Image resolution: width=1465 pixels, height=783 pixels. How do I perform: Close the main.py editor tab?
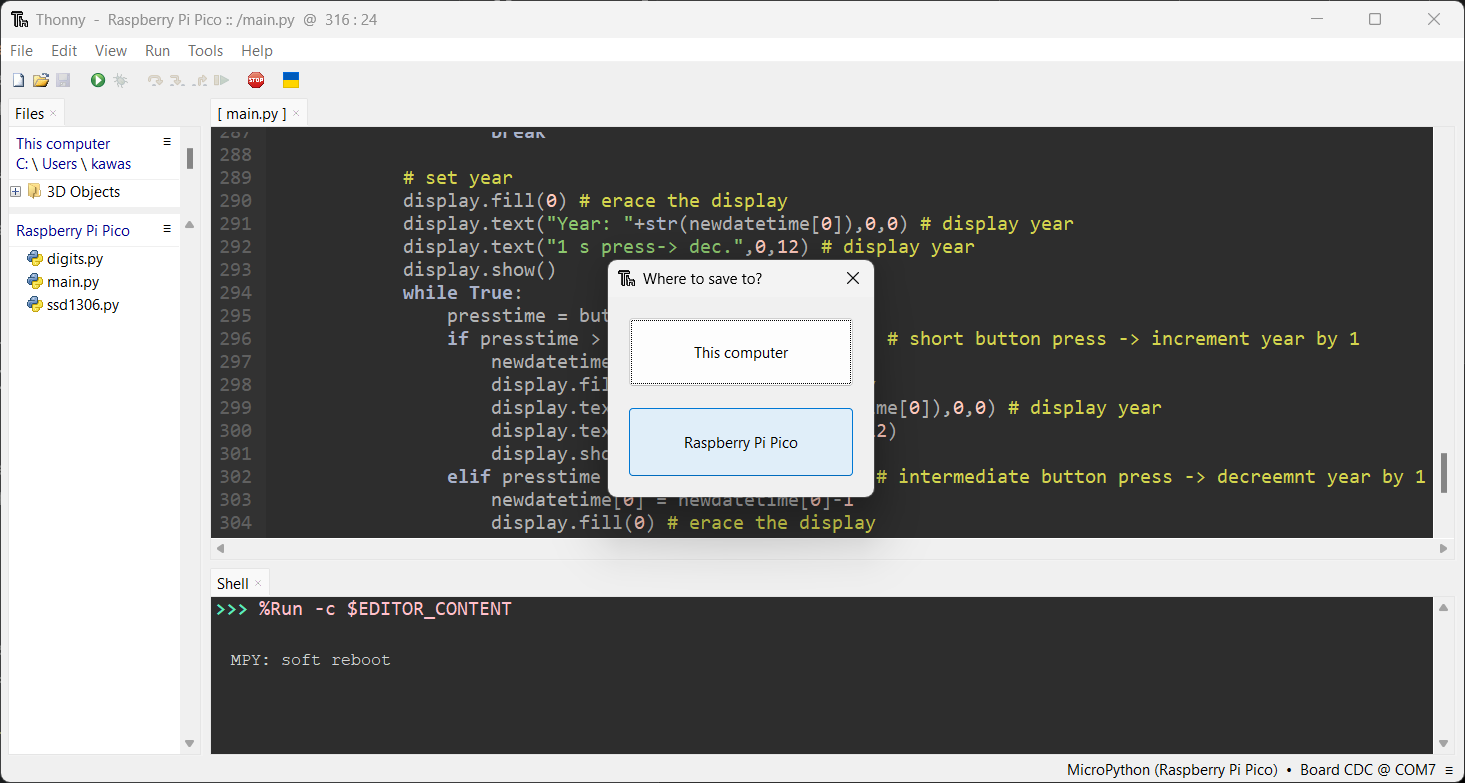[x=296, y=114]
